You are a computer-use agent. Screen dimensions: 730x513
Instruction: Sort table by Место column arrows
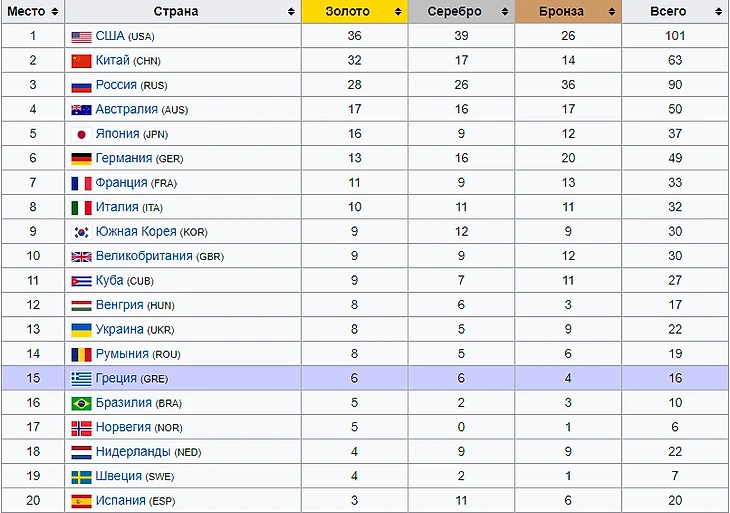tap(54, 12)
